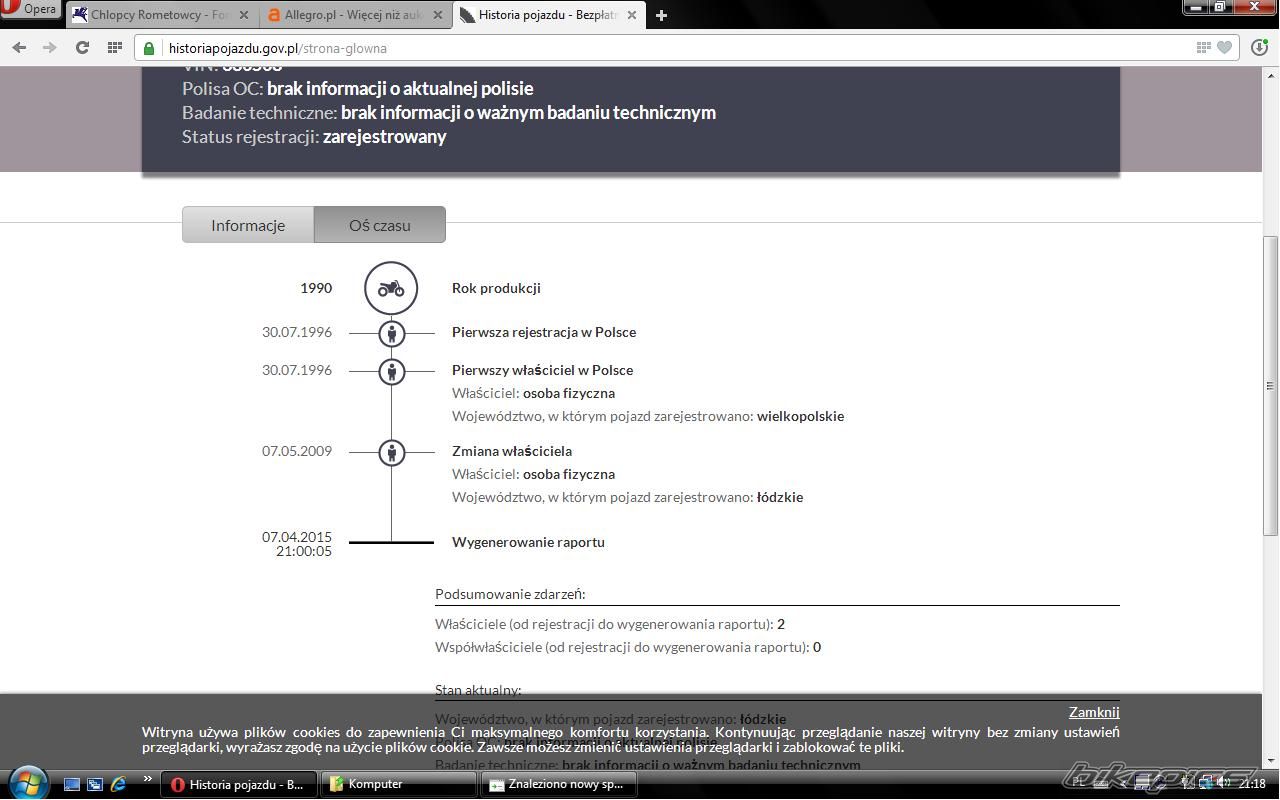Click the page vertical scrollbar thumb
The image size is (1280, 800).
(1270, 385)
